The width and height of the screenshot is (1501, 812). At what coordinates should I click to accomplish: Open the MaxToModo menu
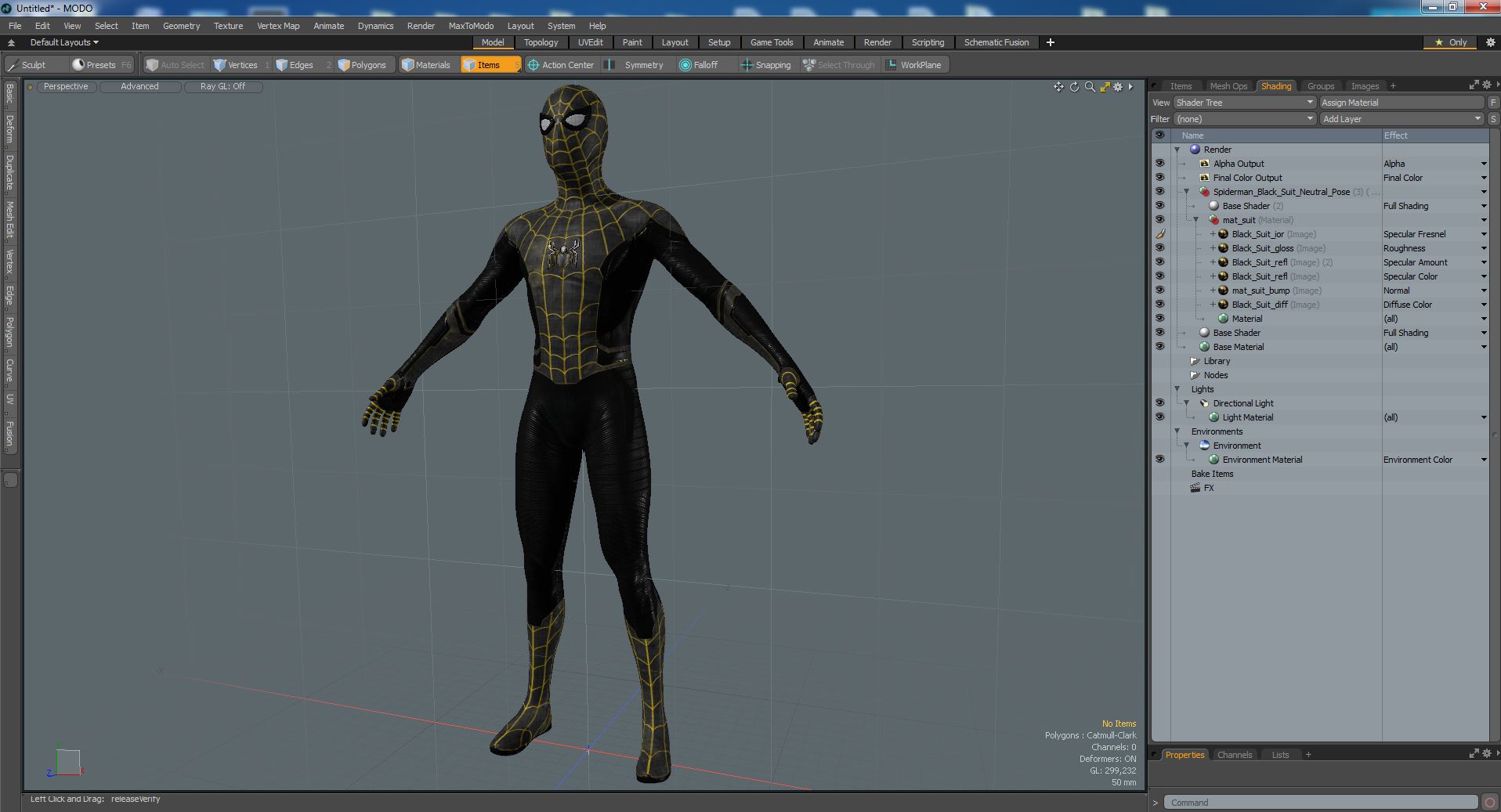471,26
